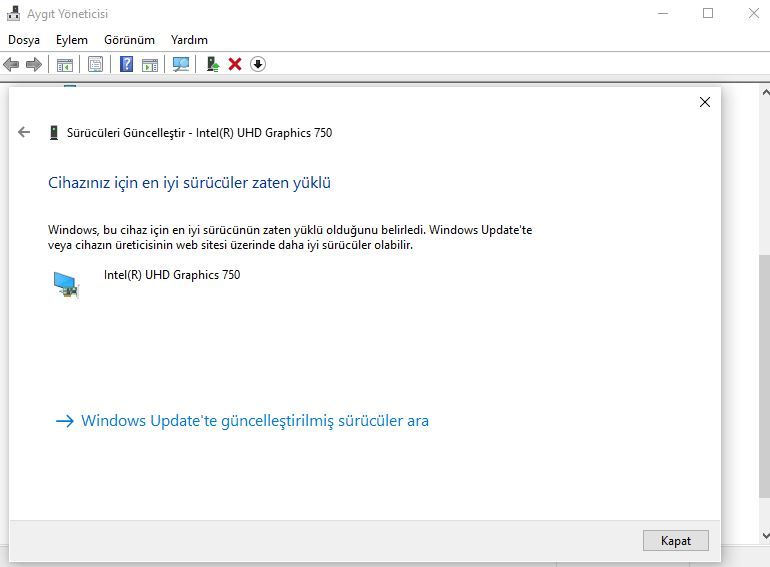Minimize the Aygıt Yöneticisi window
Image resolution: width=770 pixels, height=567 pixels.
pos(663,13)
